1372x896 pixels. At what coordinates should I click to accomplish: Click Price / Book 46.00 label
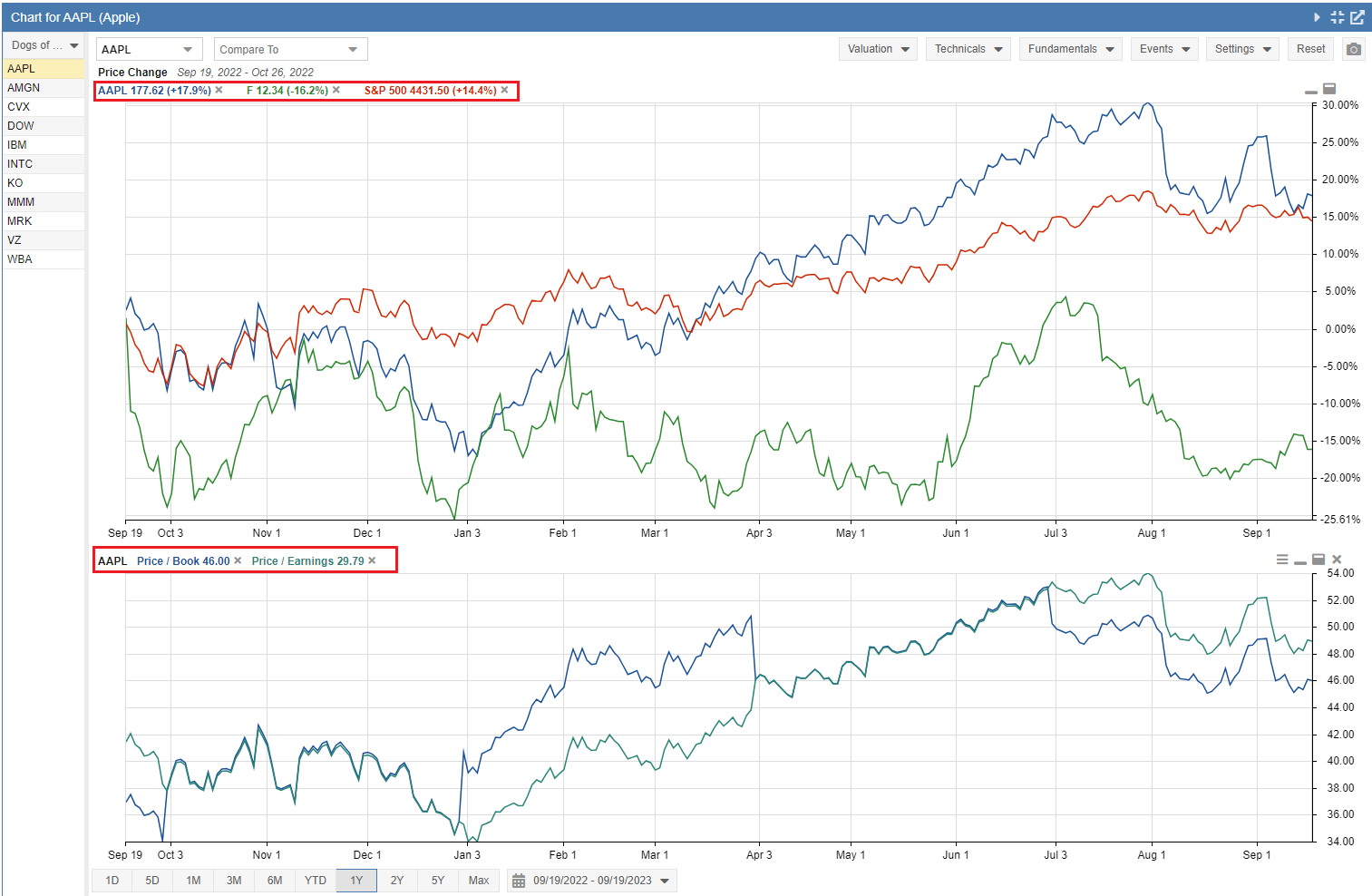click(183, 561)
